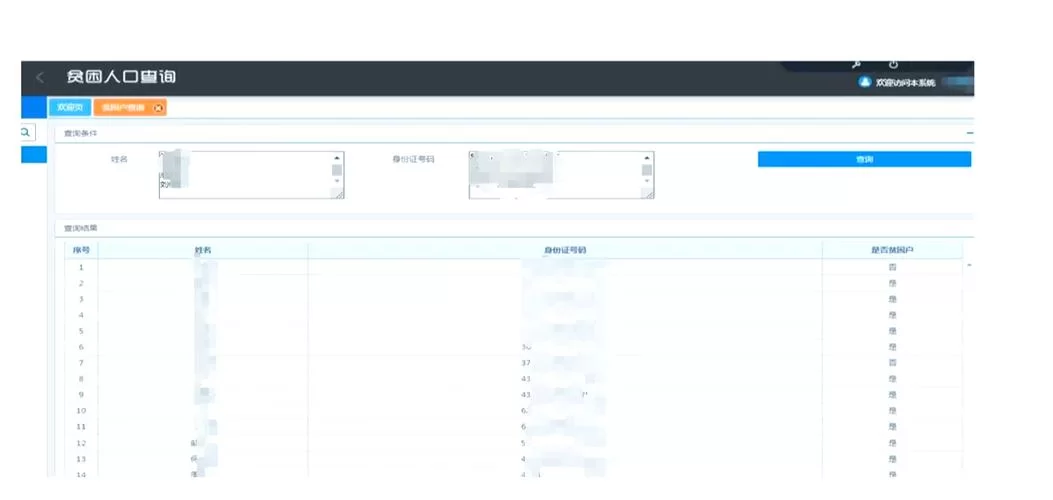Click the resize grip of 姓名 text area
The image size is (1053, 500).
[x=339, y=194]
